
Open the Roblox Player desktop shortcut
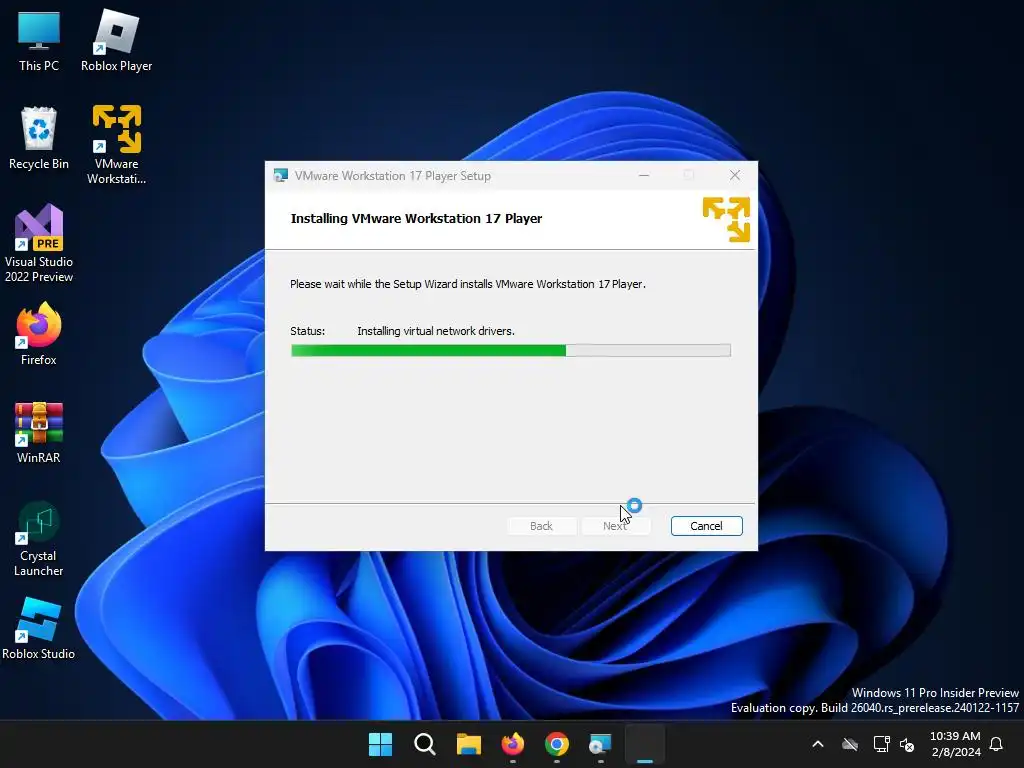(116, 40)
